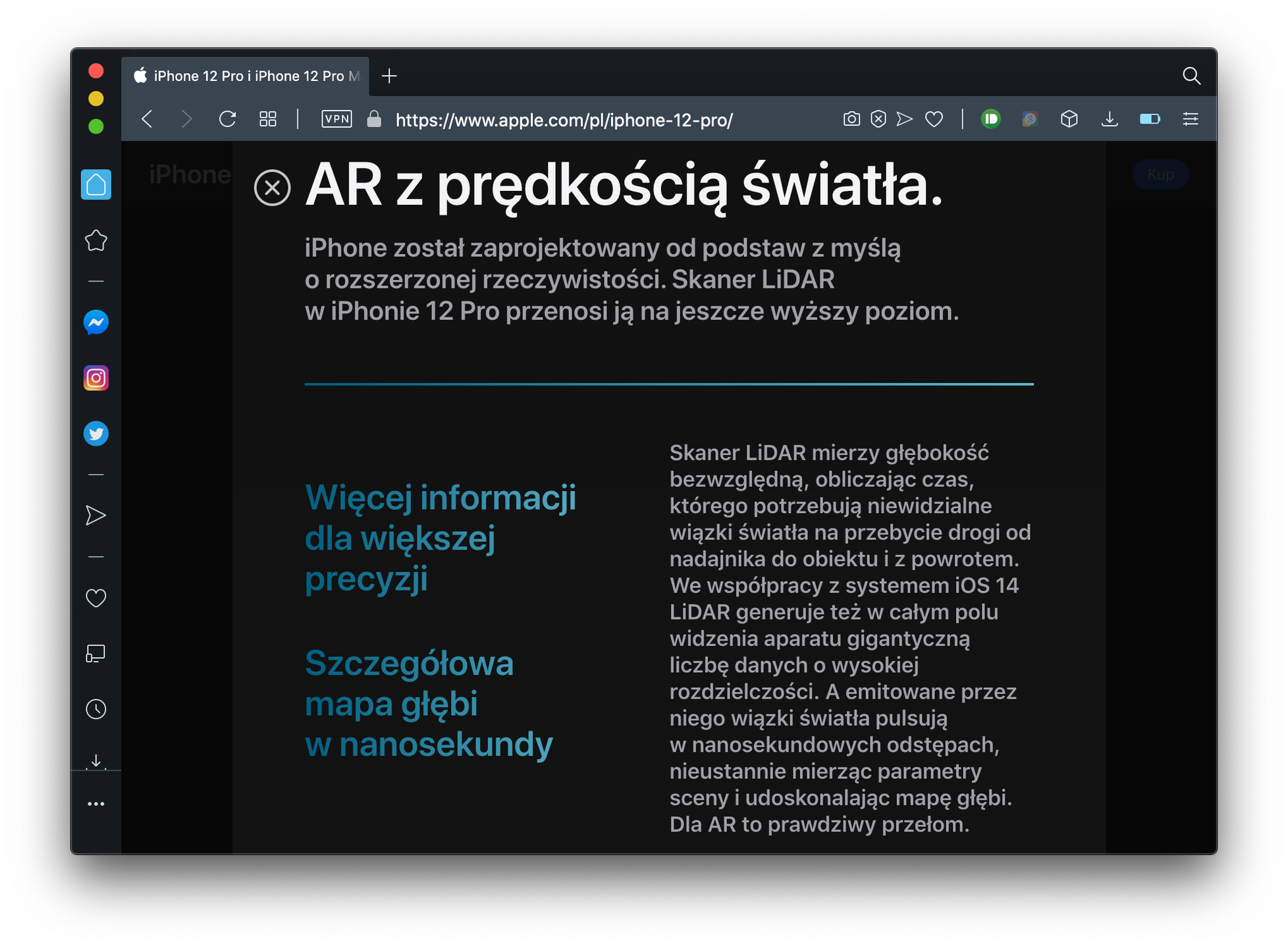Reload the current page

[227, 119]
